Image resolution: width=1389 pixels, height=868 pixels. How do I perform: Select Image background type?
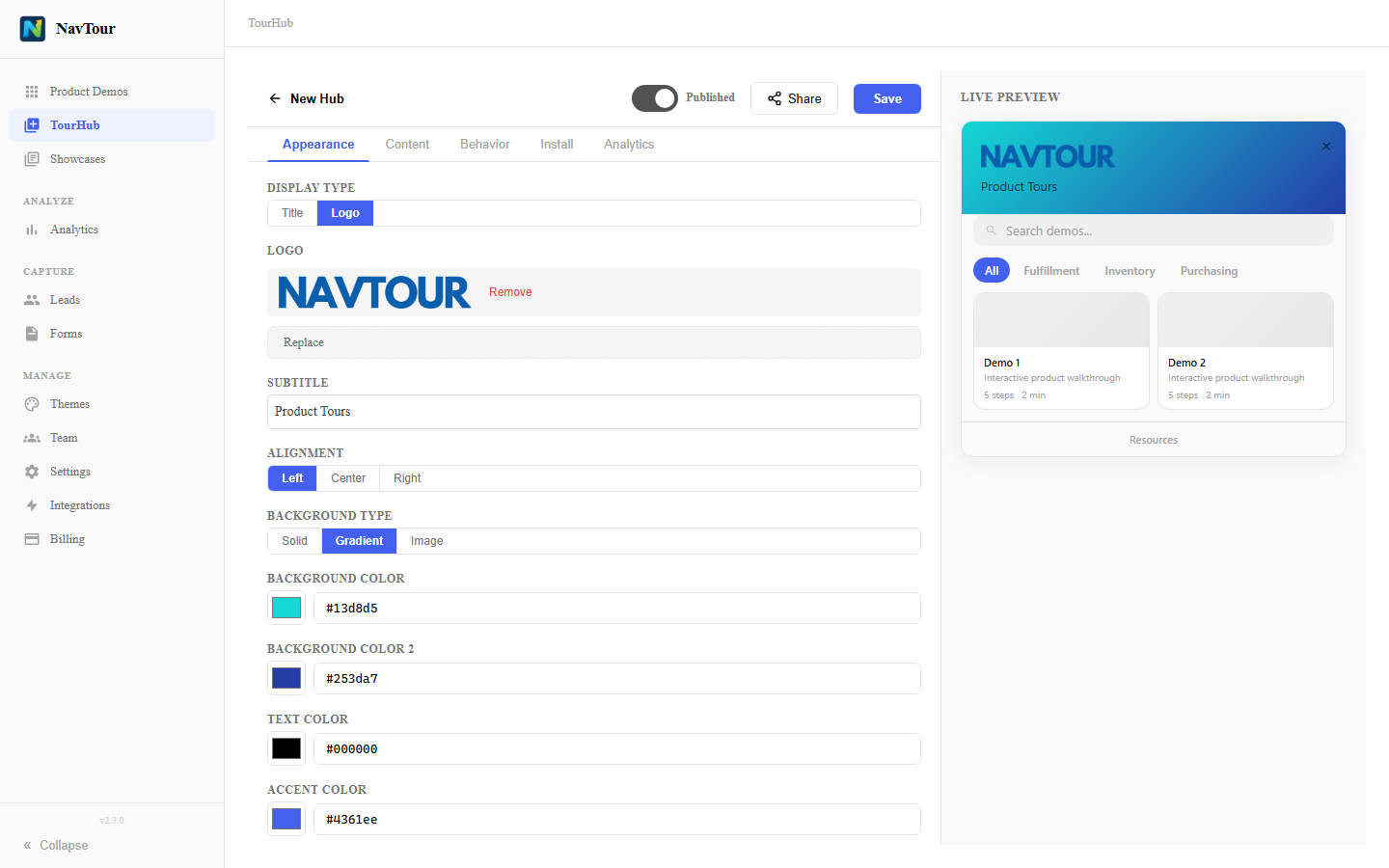[427, 541]
